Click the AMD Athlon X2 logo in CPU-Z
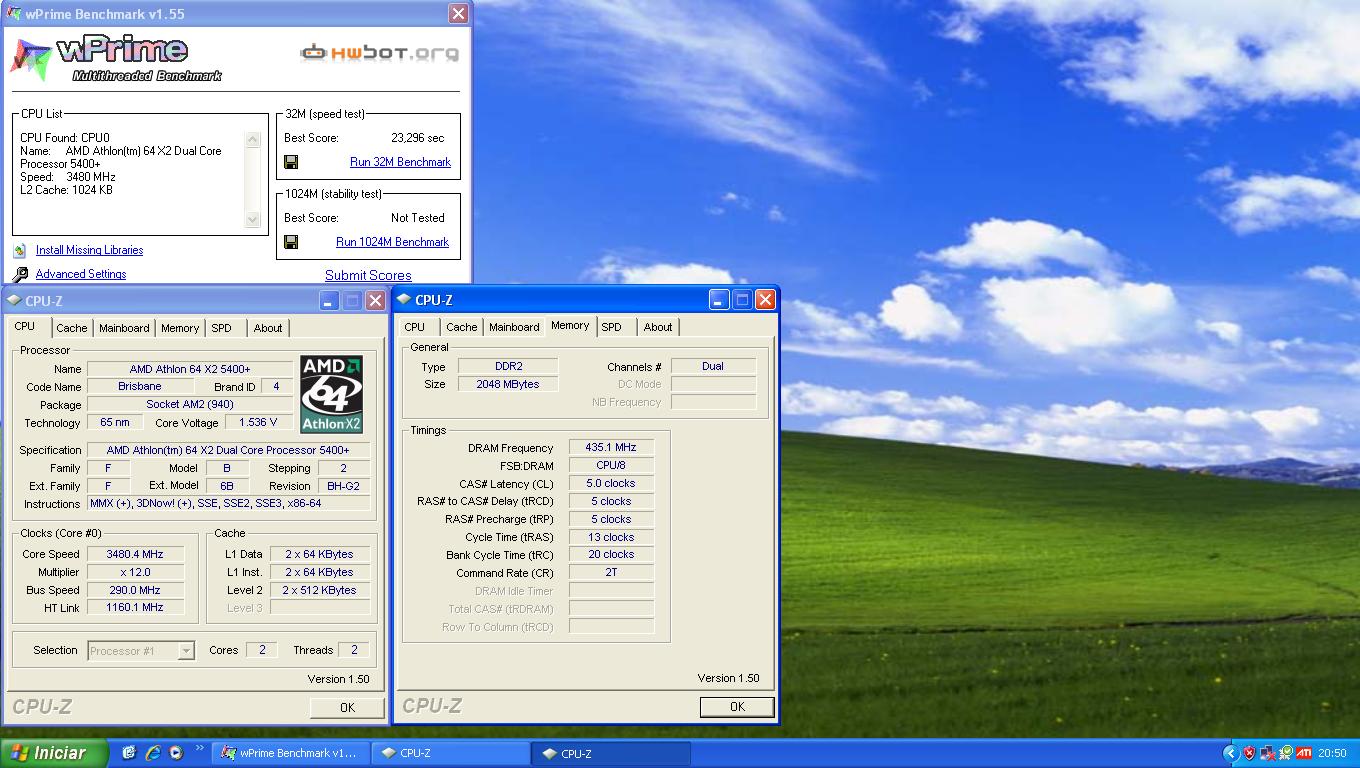Image resolution: width=1360 pixels, height=768 pixels. point(331,394)
